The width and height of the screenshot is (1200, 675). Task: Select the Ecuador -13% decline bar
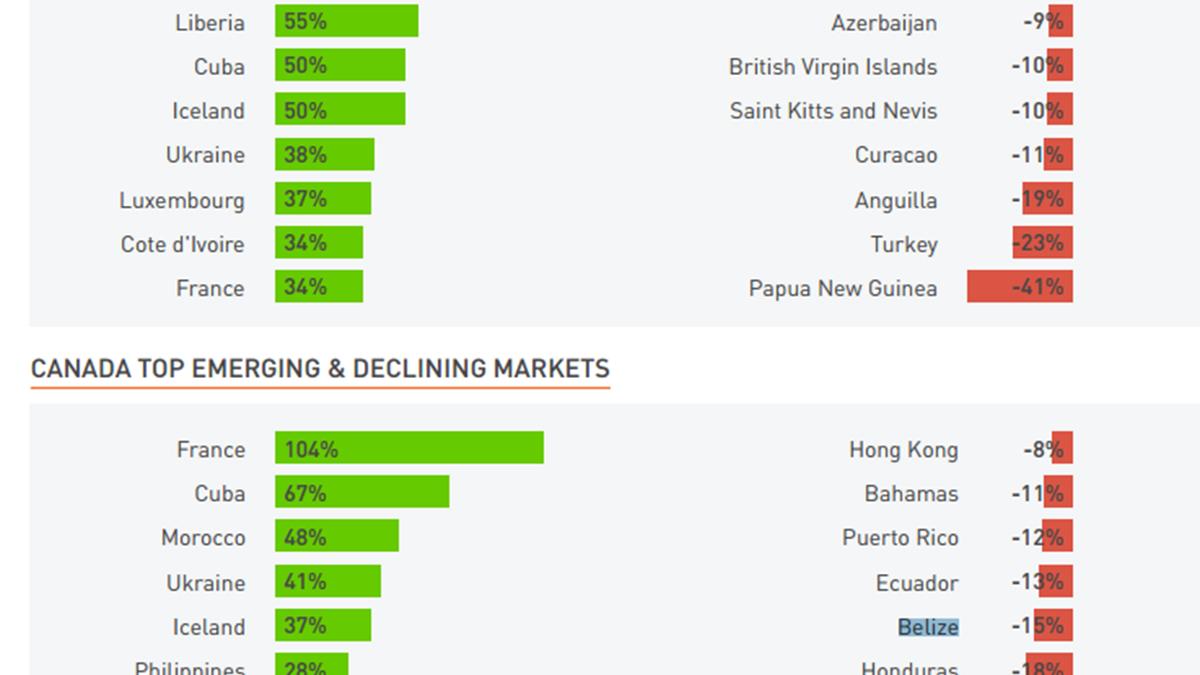click(1056, 581)
